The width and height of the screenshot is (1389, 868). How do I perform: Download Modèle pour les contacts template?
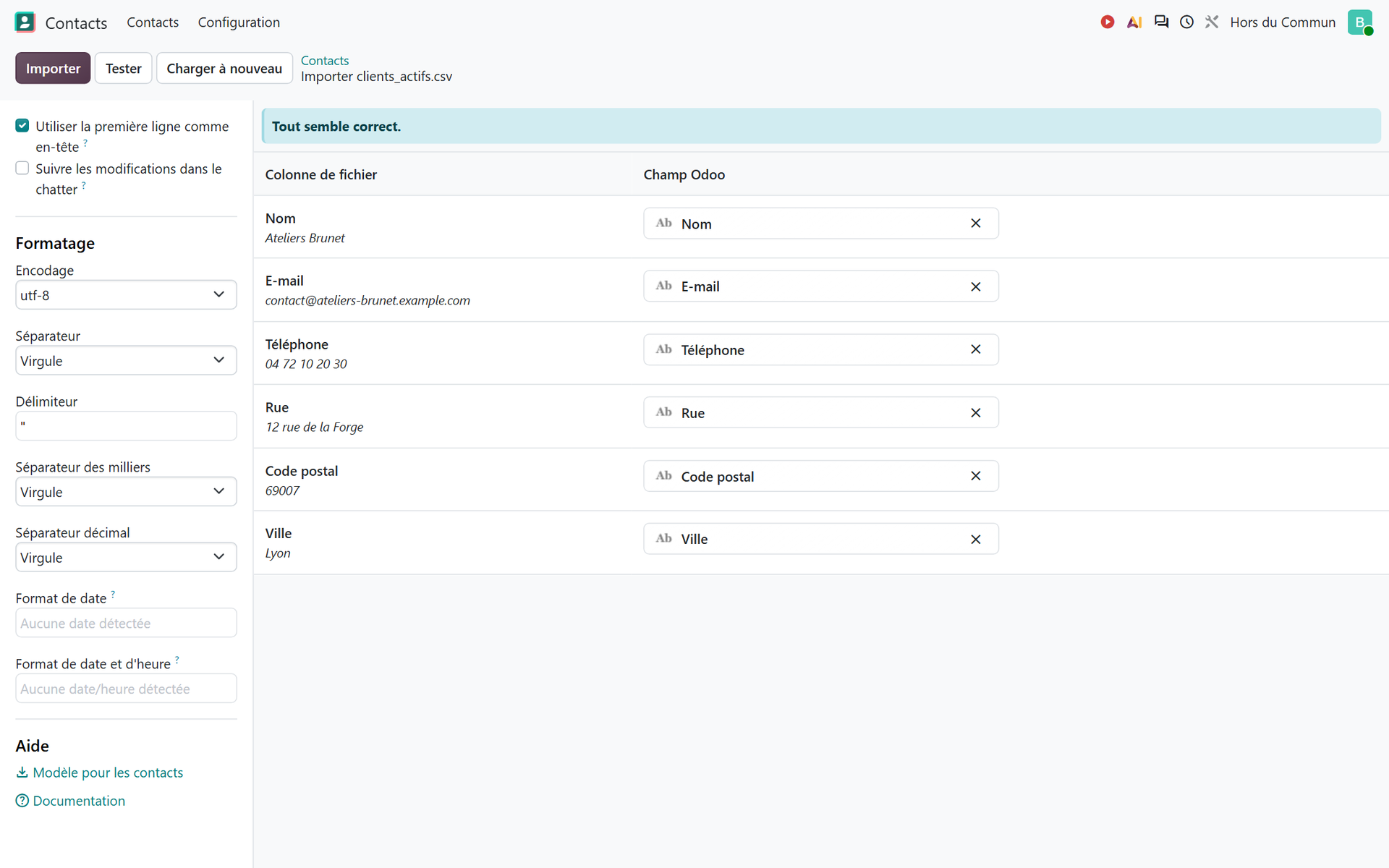(100, 773)
